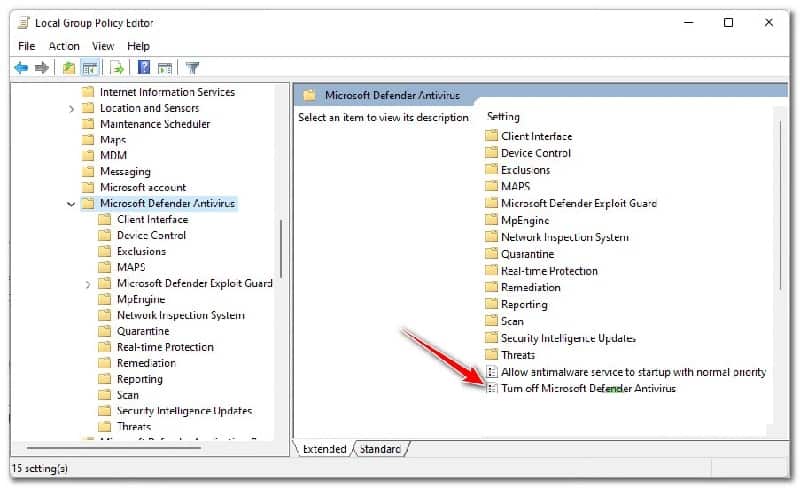
Task: Click Exclusions folder icon in settings list
Action: pos(491,169)
